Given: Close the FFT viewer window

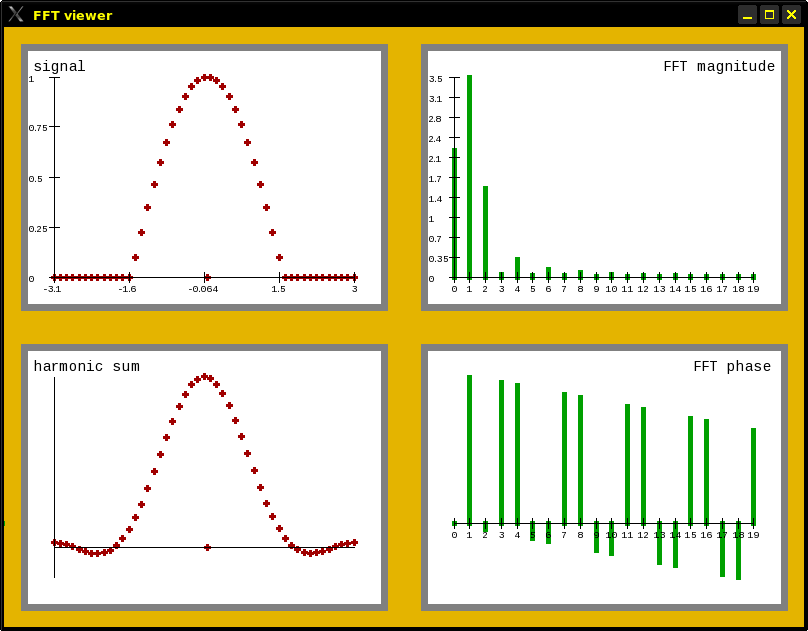Looking at the screenshot, I should pos(791,15).
